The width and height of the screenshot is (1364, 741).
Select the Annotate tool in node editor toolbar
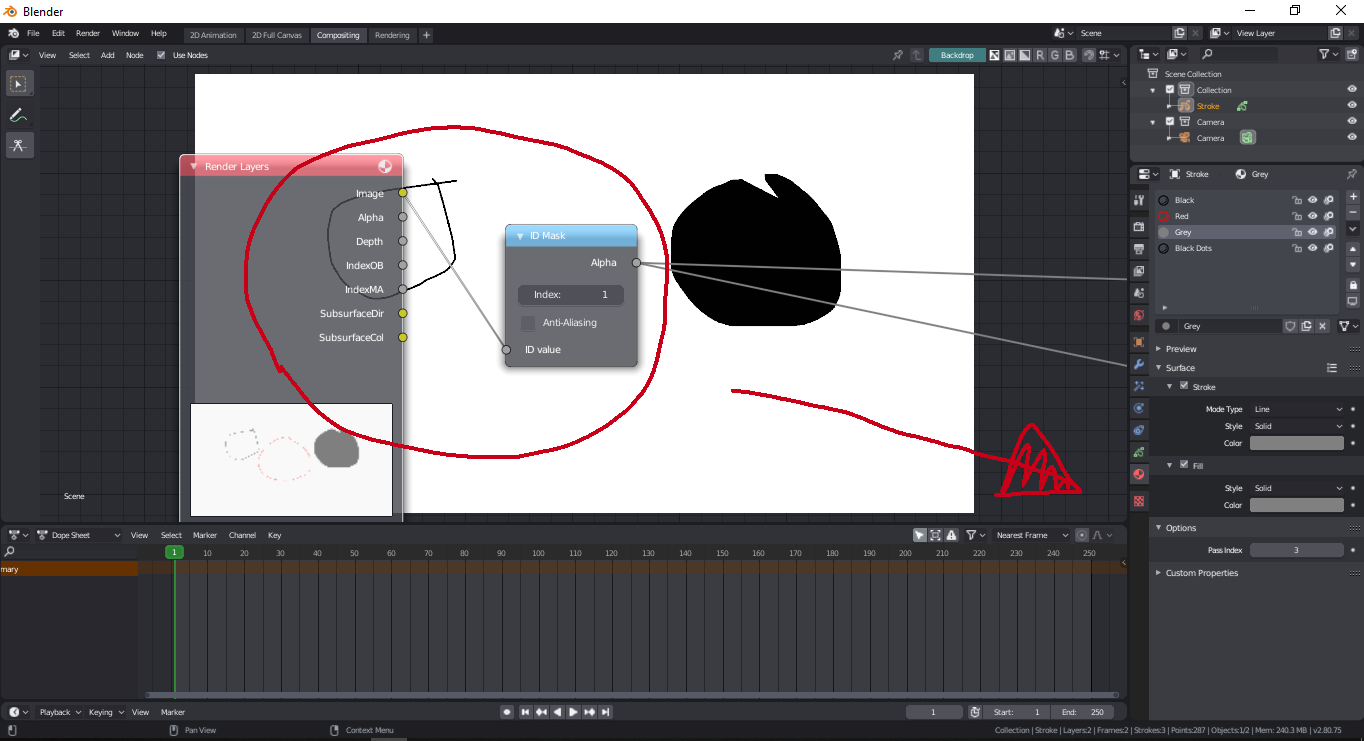[x=18, y=115]
